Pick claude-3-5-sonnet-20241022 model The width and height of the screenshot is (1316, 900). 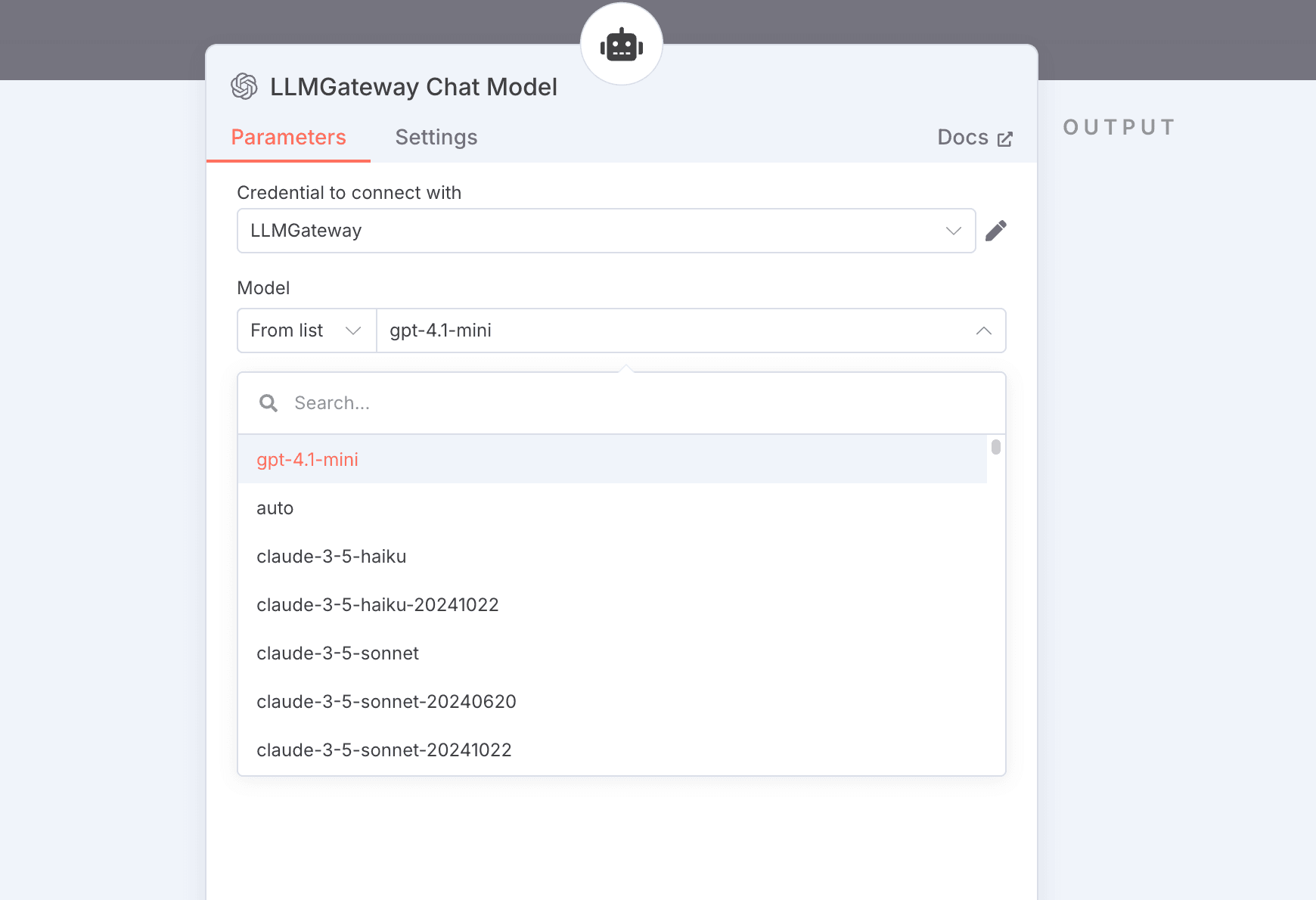pyautogui.click(x=383, y=750)
